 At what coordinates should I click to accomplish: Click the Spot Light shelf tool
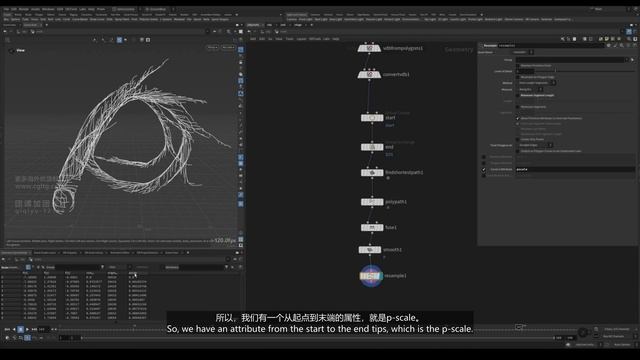(x=321, y=19)
